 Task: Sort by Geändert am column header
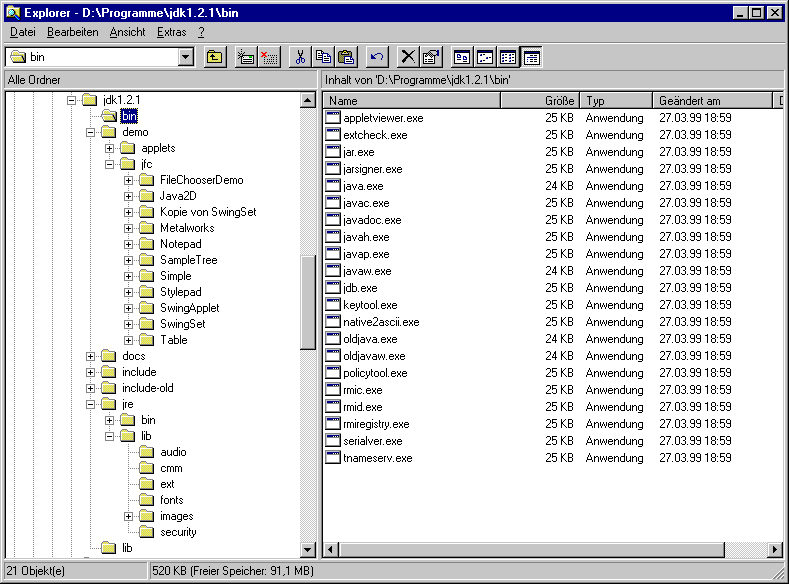click(713, 101)
